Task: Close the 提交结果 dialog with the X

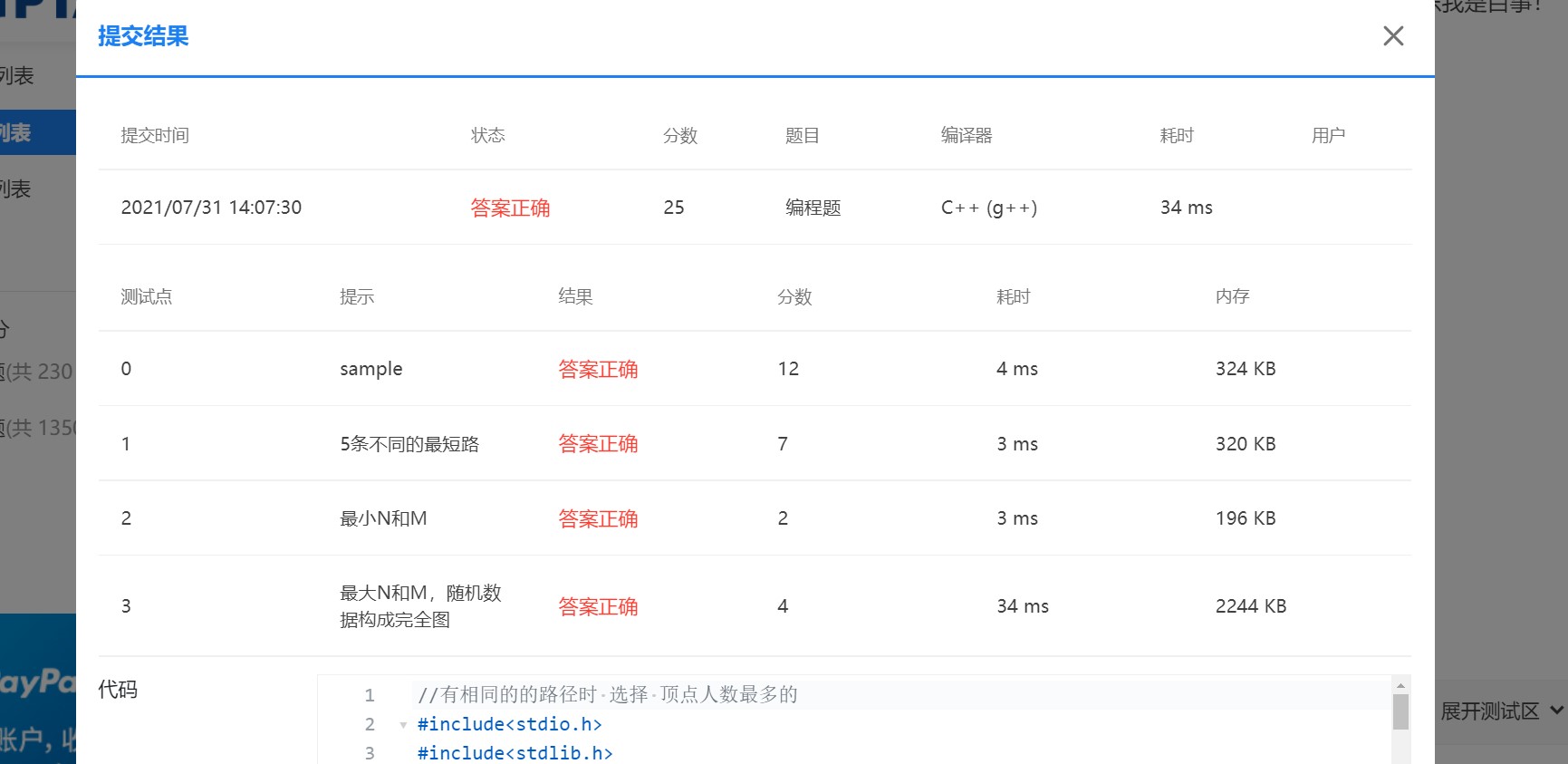Action: click(x=1393, y=35)
